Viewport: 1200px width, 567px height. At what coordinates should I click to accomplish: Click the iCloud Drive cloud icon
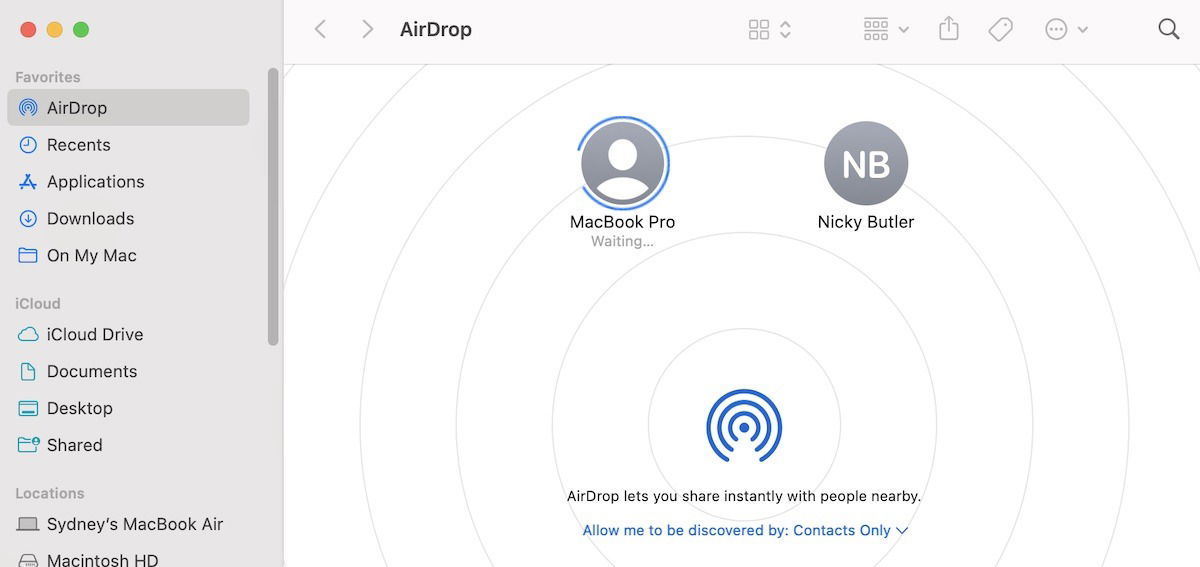(28, 335)
